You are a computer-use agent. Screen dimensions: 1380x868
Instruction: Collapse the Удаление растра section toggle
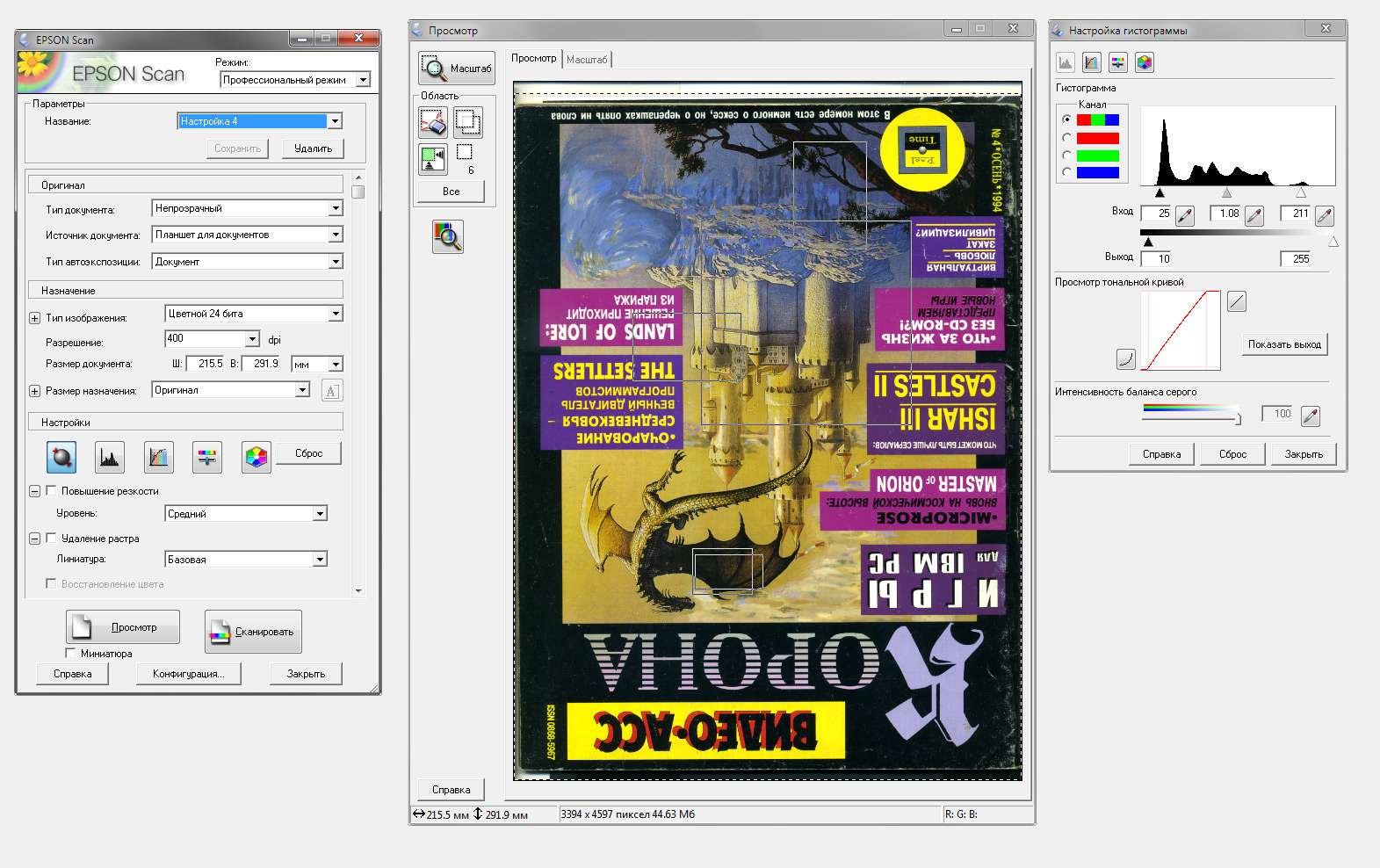34,539
